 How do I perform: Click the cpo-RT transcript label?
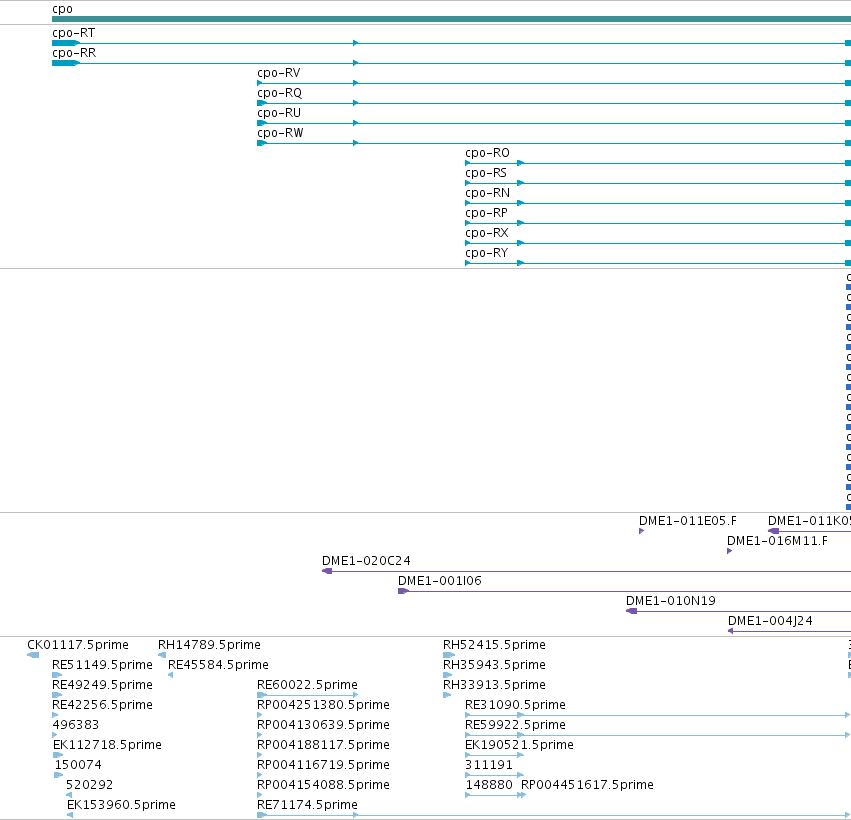(x=73, y=33)
